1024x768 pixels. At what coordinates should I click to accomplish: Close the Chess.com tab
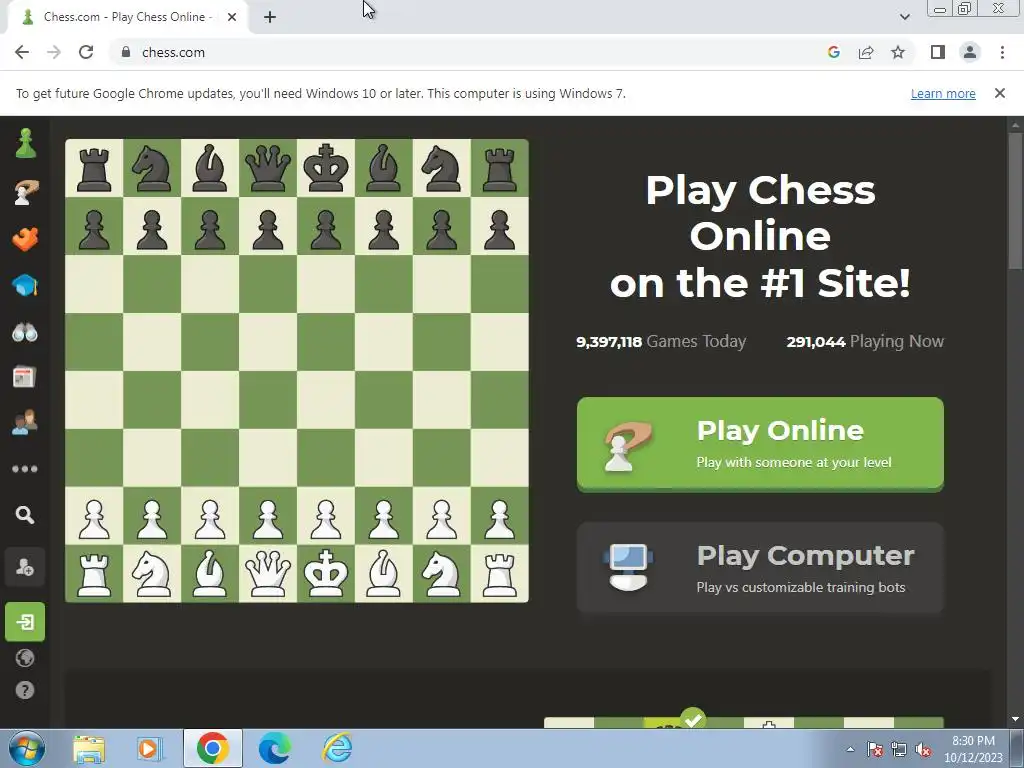[x=232, y=17]
